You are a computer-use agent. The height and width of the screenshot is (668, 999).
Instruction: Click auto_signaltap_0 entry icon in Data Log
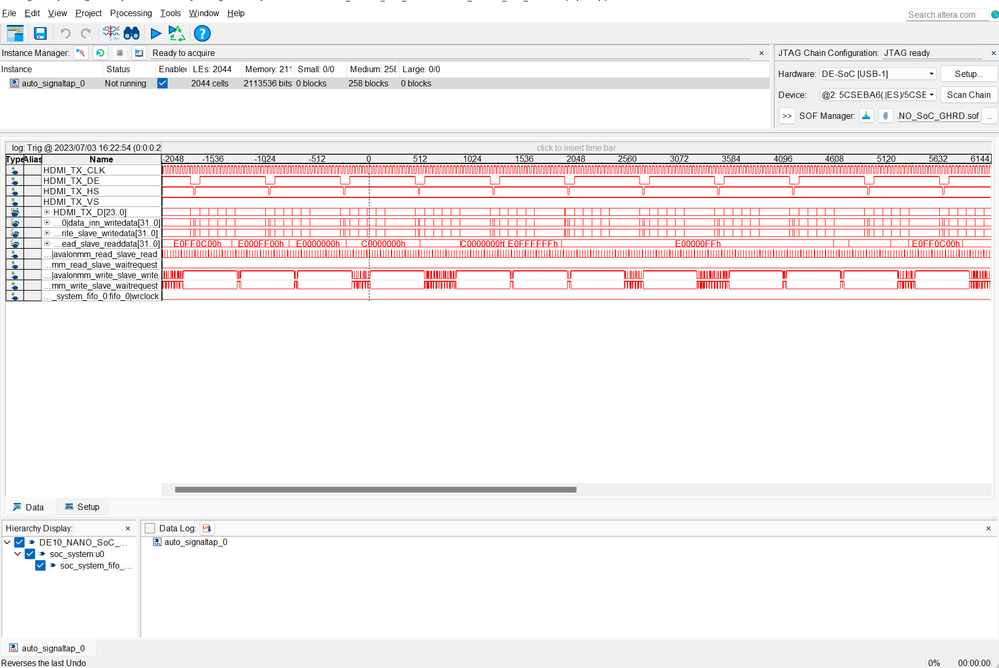coord(157,542)
